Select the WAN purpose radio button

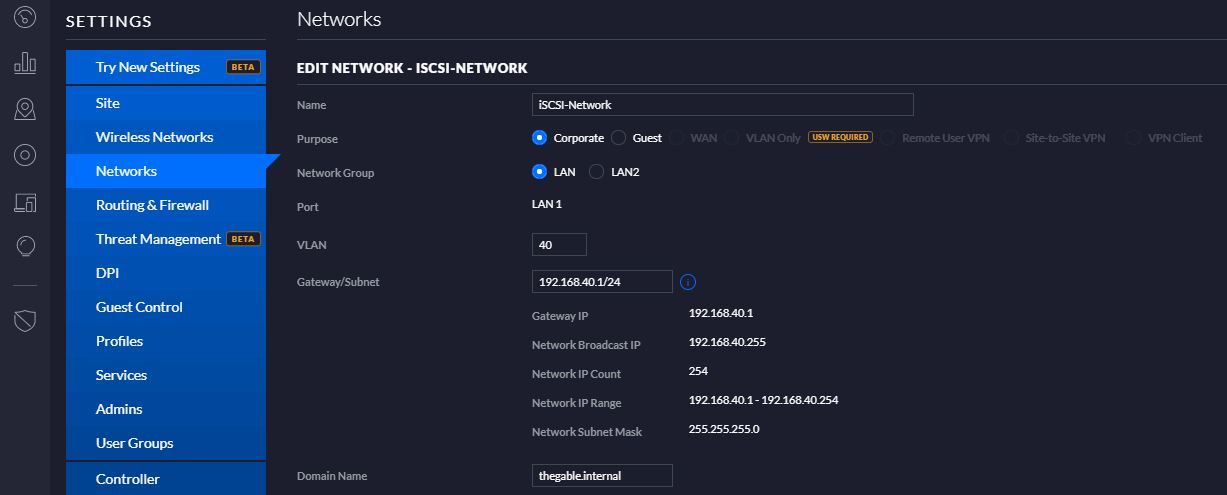tap(676, 138)
